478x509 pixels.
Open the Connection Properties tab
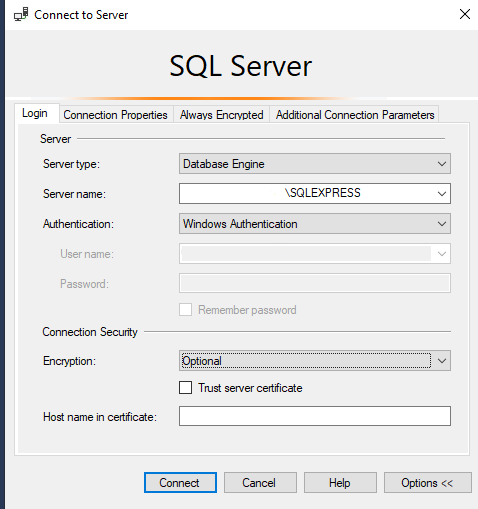coord(115,115)
